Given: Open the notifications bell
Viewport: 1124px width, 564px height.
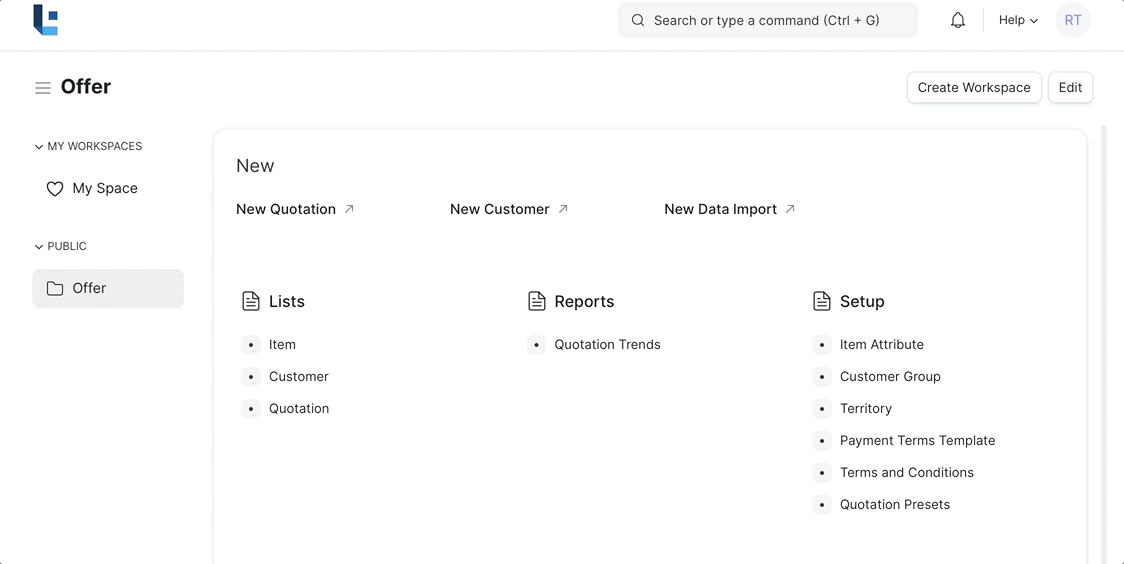Looking at the screenshot, I should tap(958, 20).
